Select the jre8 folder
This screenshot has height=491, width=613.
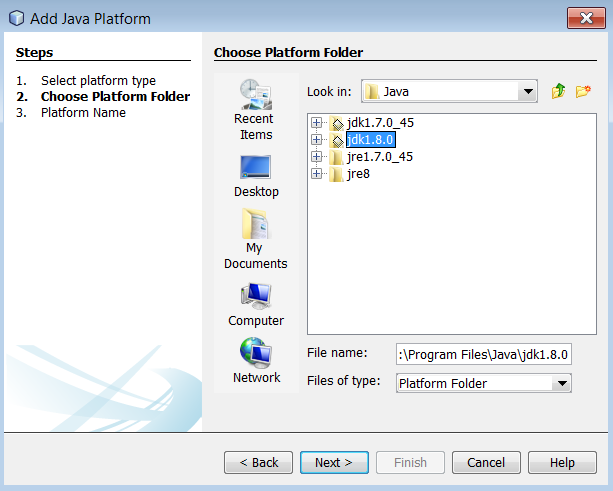(358, 174)
